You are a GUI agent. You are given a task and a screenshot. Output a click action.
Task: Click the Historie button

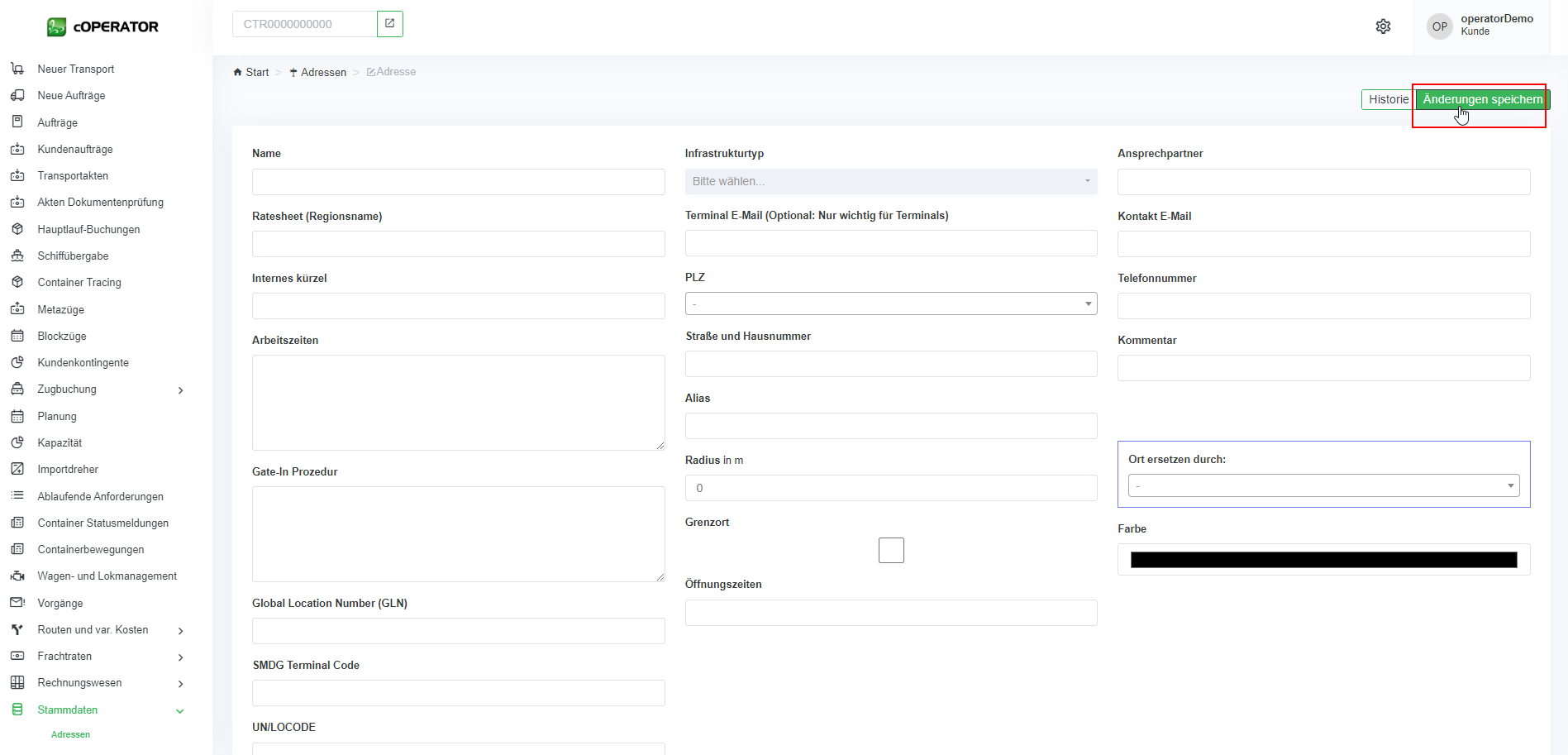pos(1388,99)
